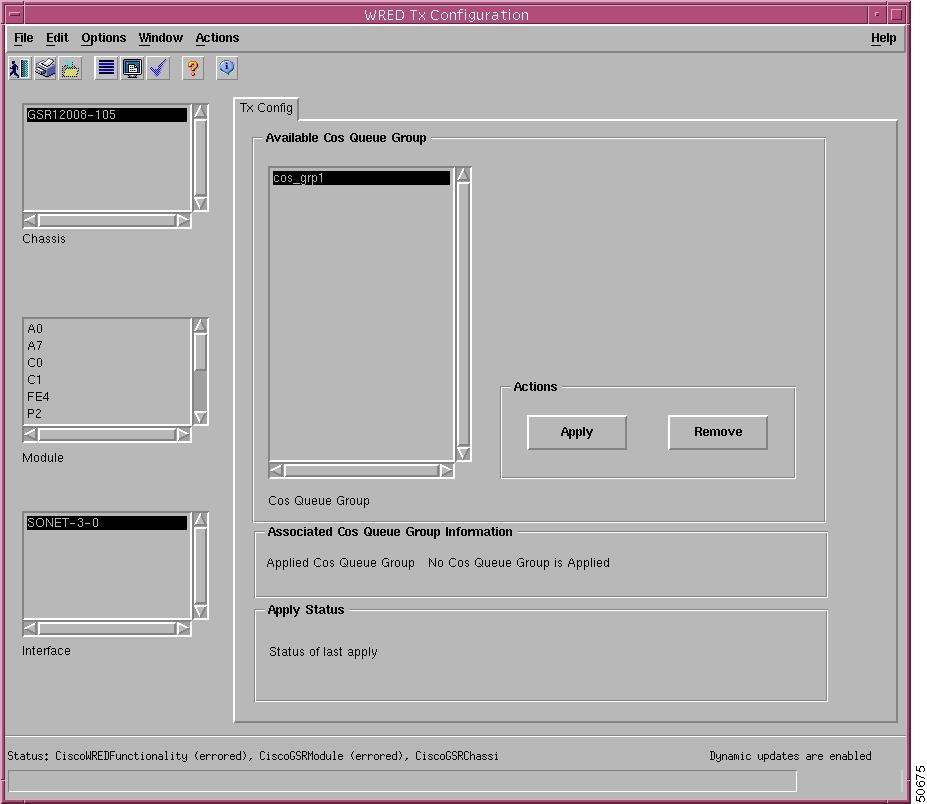
Task: Select module P2
Action: 106,414
